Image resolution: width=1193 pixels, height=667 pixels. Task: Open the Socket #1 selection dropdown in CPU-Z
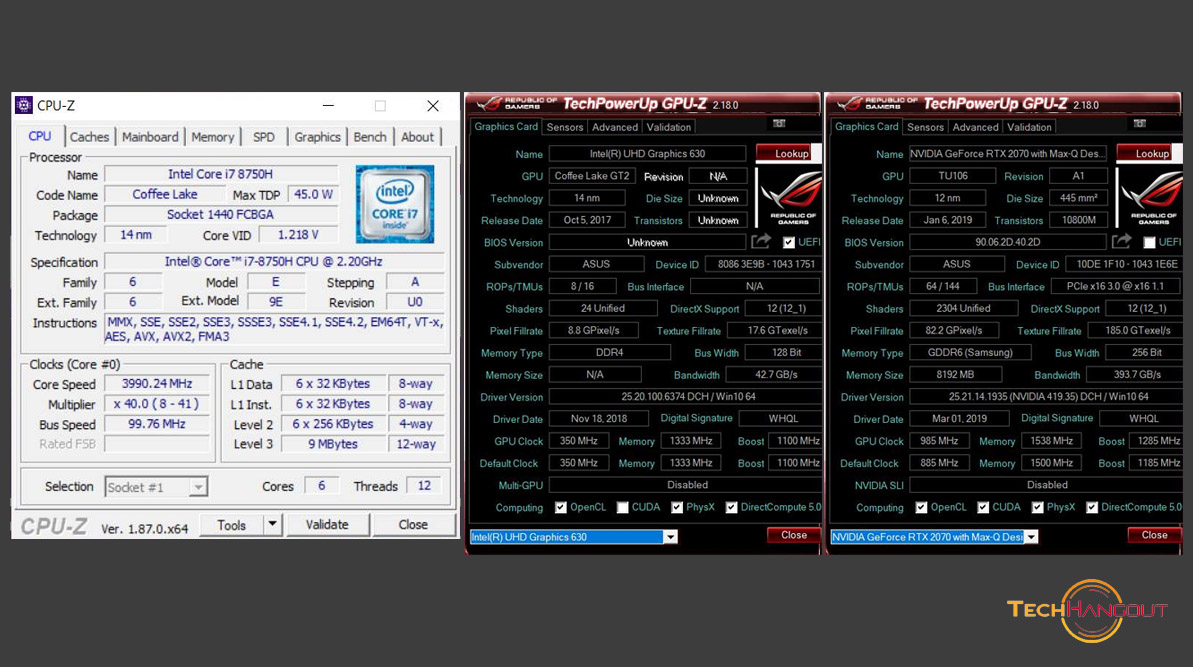pos(156,487)
